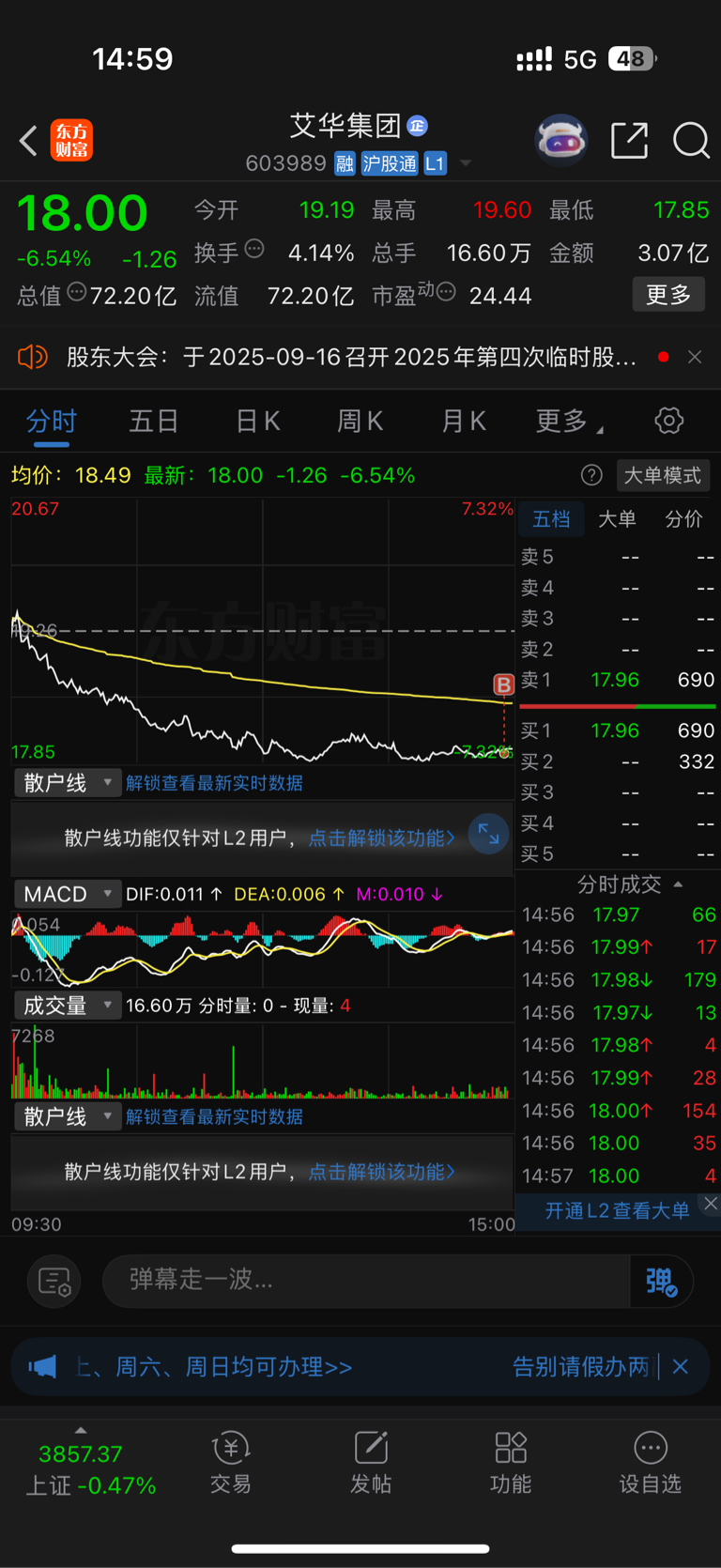Collapse the 分时成交 list arrow
The width and height of the screenshot is (721, 1568).
coord(678,884)
